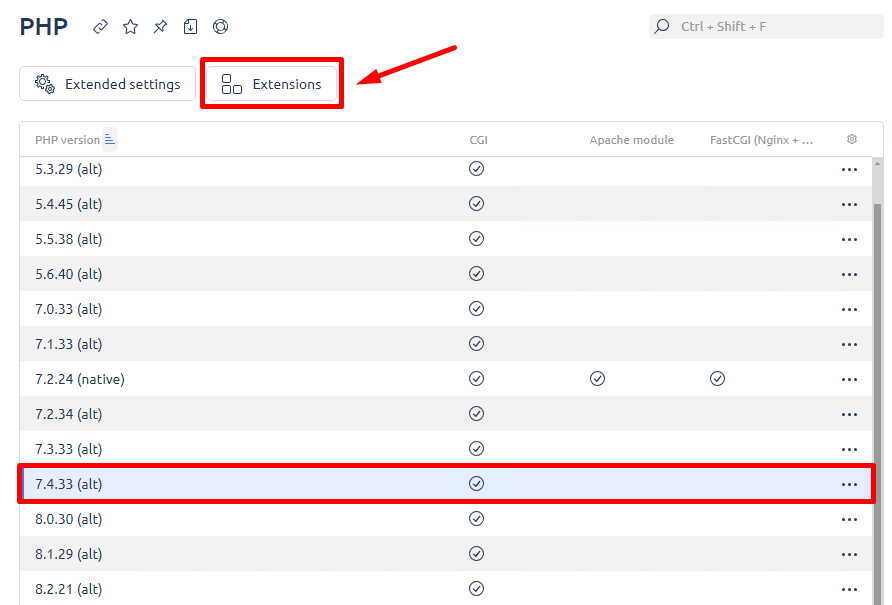Open actions menu for 8.1.29 (alt)
Viewport: 892px width, 605px height.
pos(849,554)
